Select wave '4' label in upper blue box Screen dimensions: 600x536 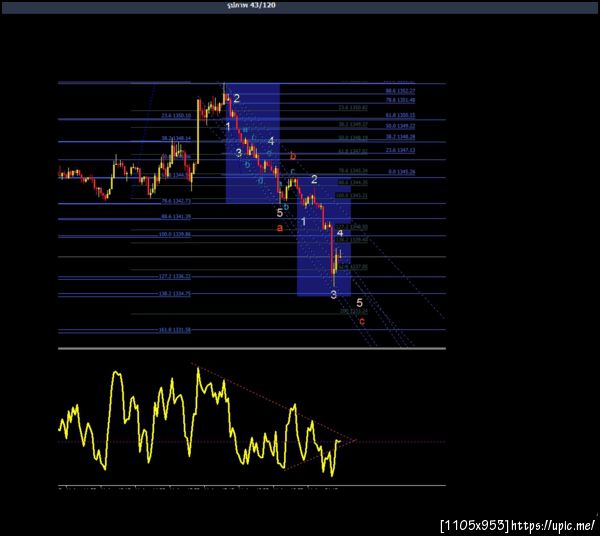(x=271, y=141)
